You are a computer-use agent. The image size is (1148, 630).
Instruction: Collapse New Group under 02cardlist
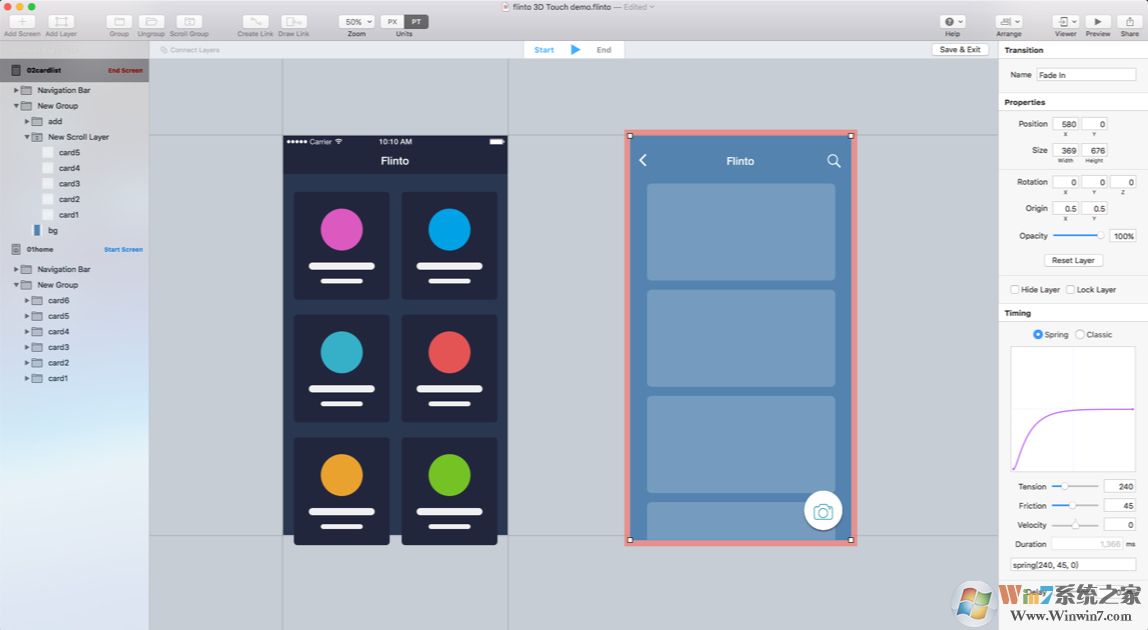coord(16,105)
